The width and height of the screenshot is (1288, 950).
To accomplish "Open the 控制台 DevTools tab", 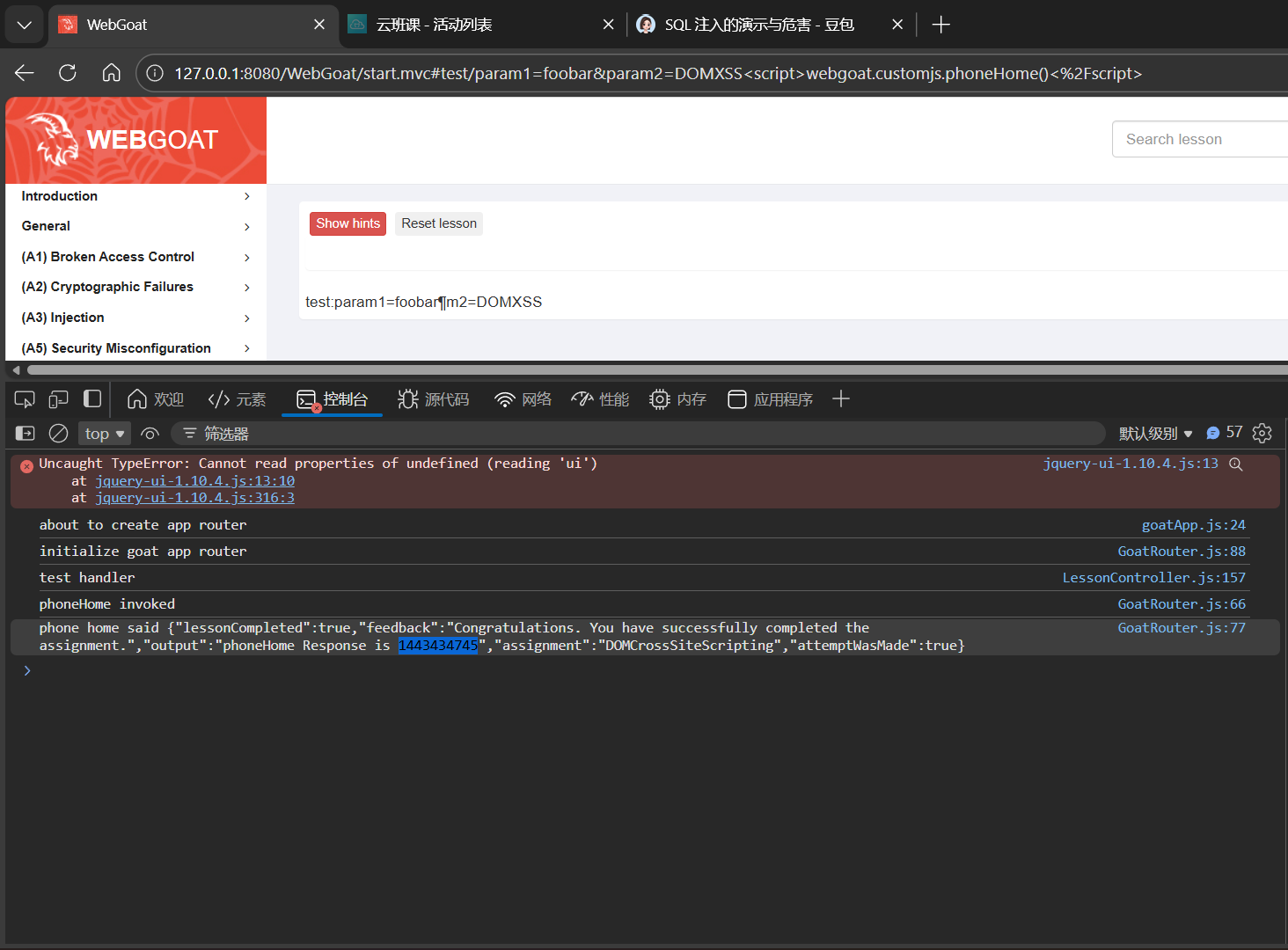I will click(x=333, y=399).
